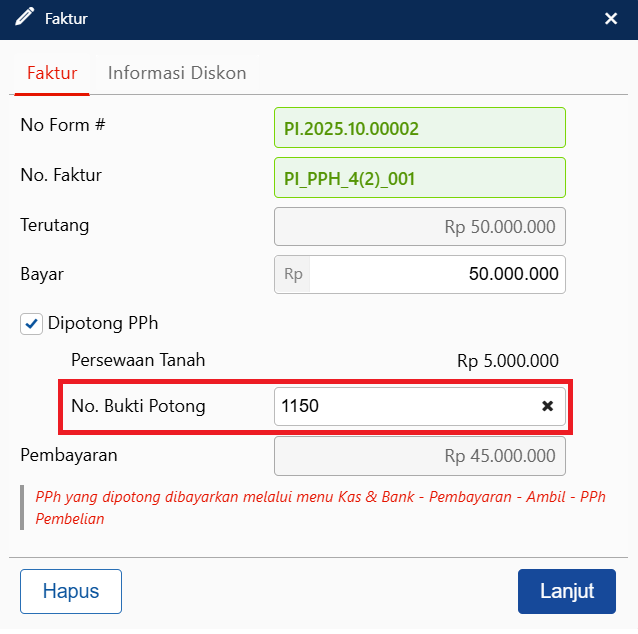Click the pencil edit icon in title bar
The image size is (638, 634).
point(25,18)
